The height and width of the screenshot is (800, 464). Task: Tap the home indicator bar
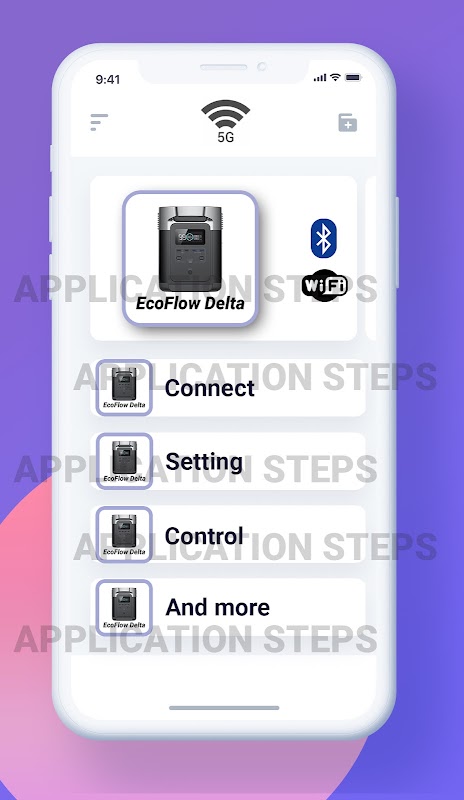coord(224,708)
